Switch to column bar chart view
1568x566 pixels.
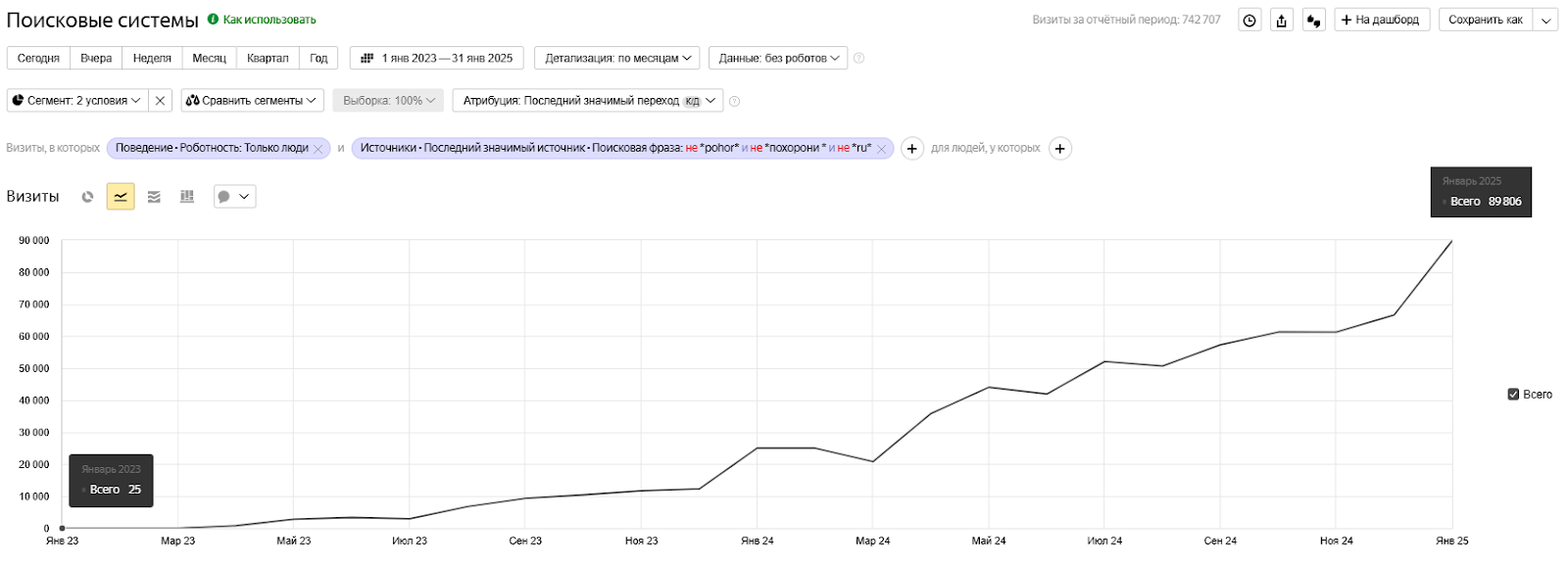point(187,197)
